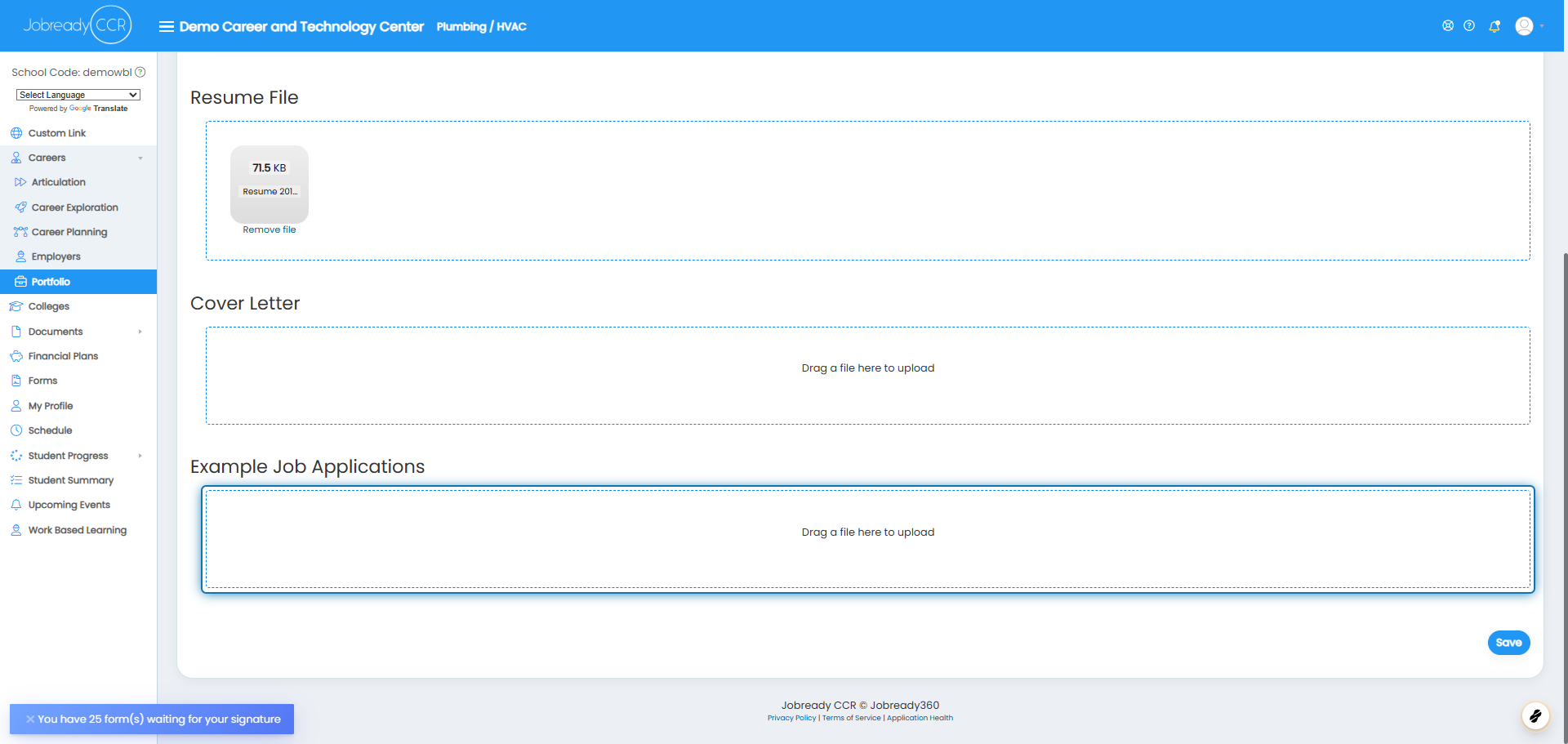Click the Work Based Learning icon
This screenshot has width=1568, height=744.
coord(16,530)
